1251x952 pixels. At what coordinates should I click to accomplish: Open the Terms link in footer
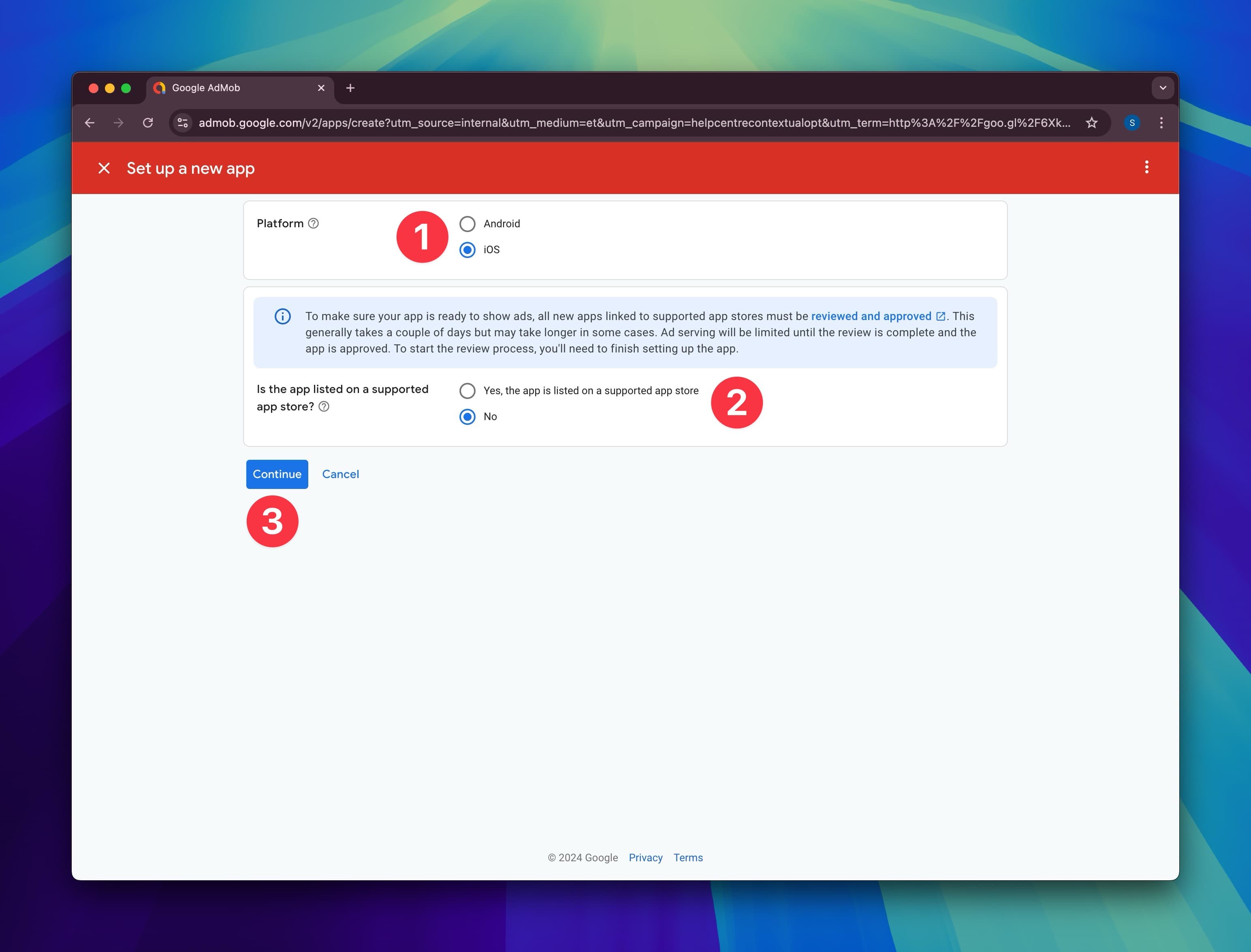click(x=688, y=857)
